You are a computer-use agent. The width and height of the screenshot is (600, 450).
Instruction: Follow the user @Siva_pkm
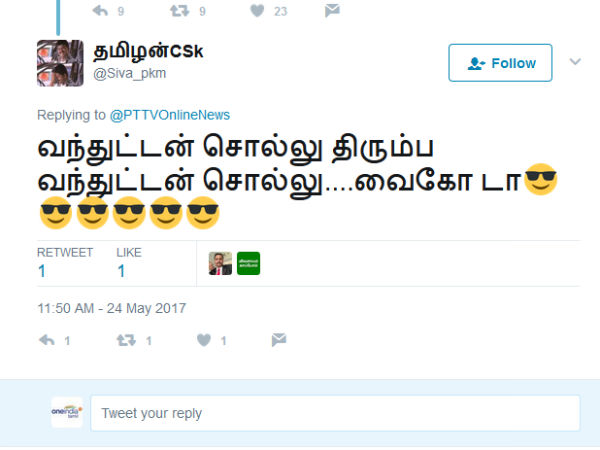click(500, 63)
